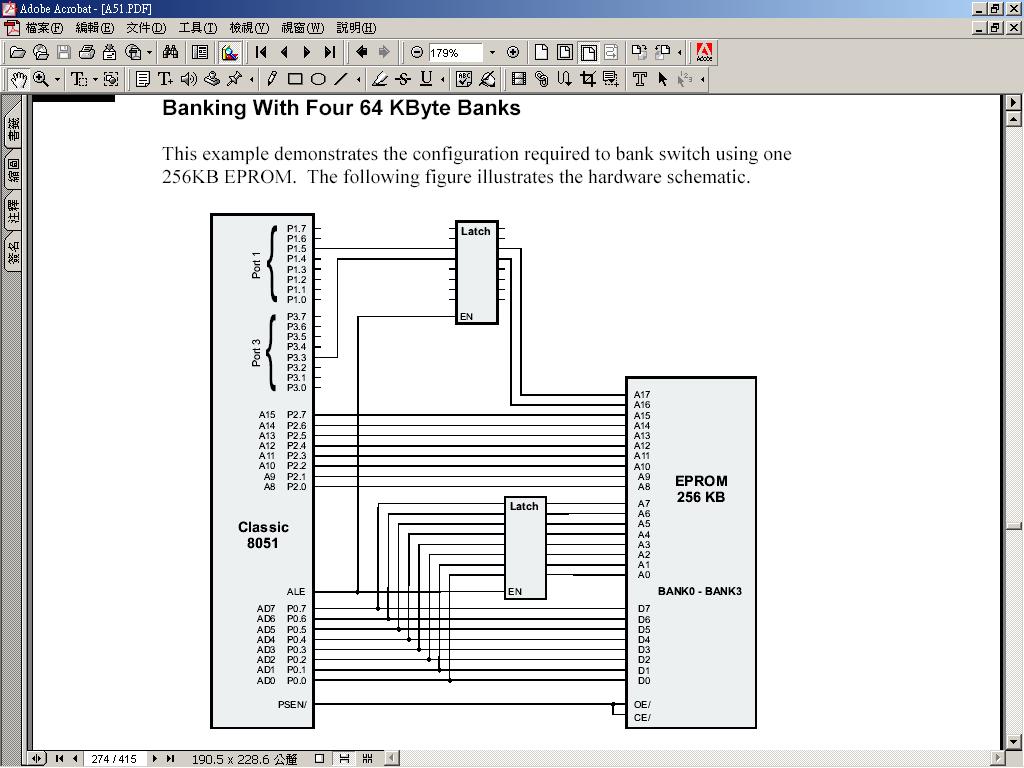The width and height of the screenshot is (1024, 768).
Task: Select Continuous page layout in status bar
Action: 344,759
